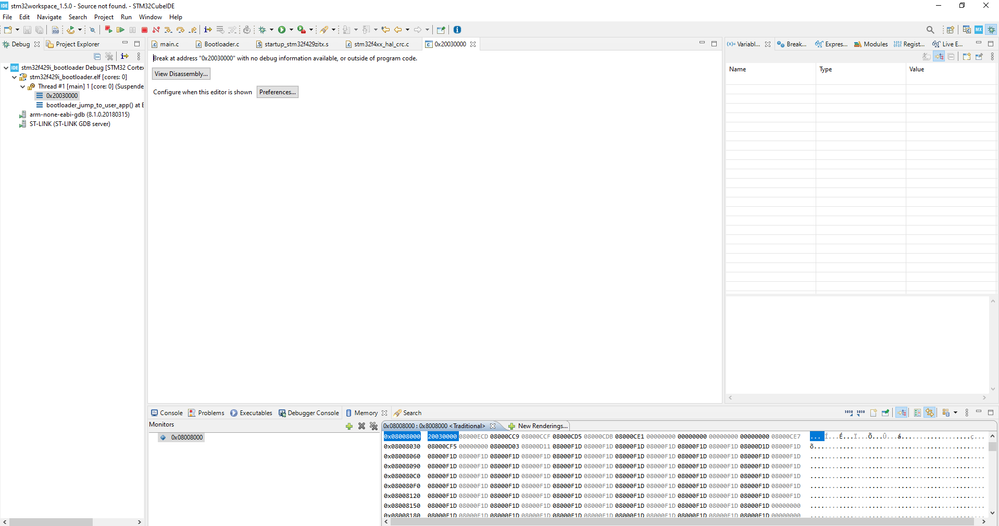This screenshot has height=526, width=999.
Task: Click the Save toolbar icon
Action: point(27,30)
